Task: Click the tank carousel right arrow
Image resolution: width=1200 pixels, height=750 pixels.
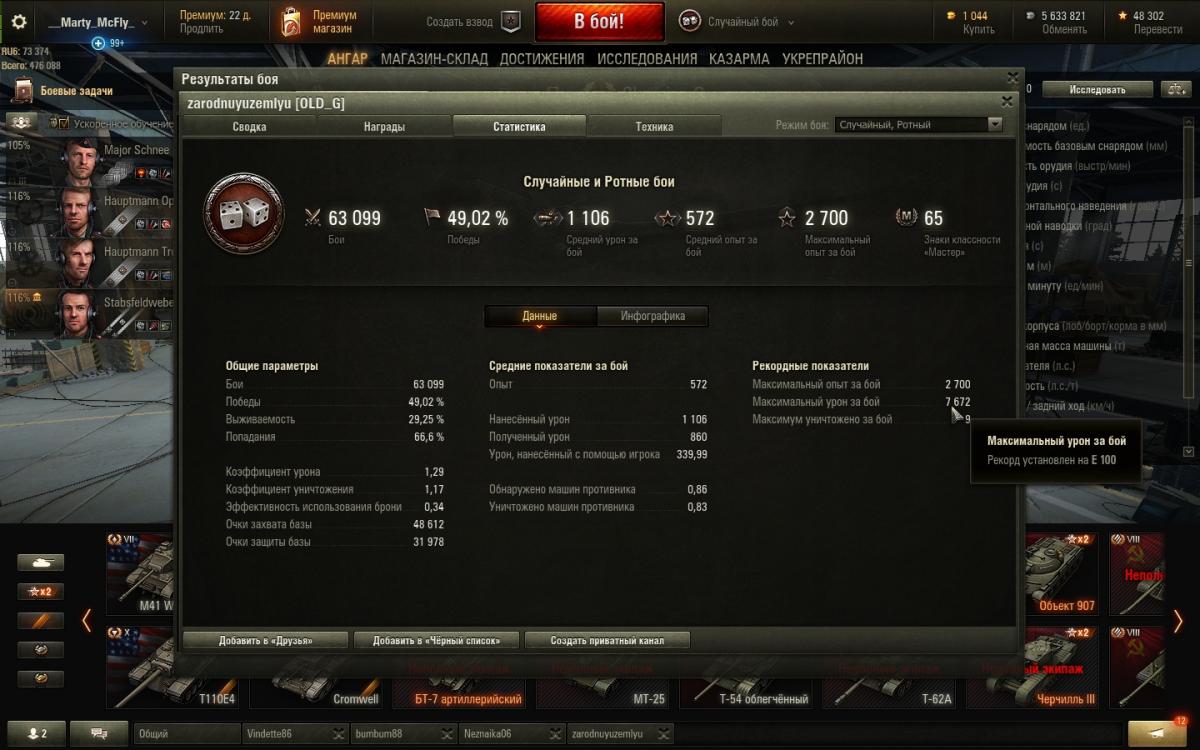Action: tap(1178, 621)
